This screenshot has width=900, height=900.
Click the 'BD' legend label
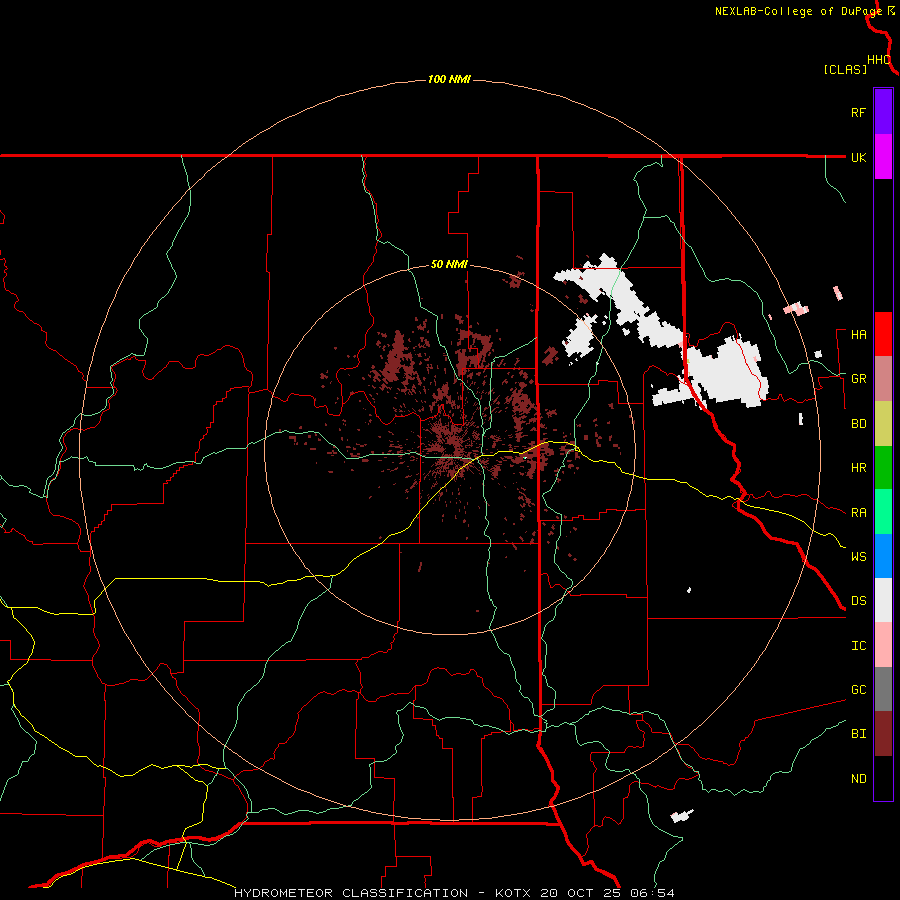858,424
